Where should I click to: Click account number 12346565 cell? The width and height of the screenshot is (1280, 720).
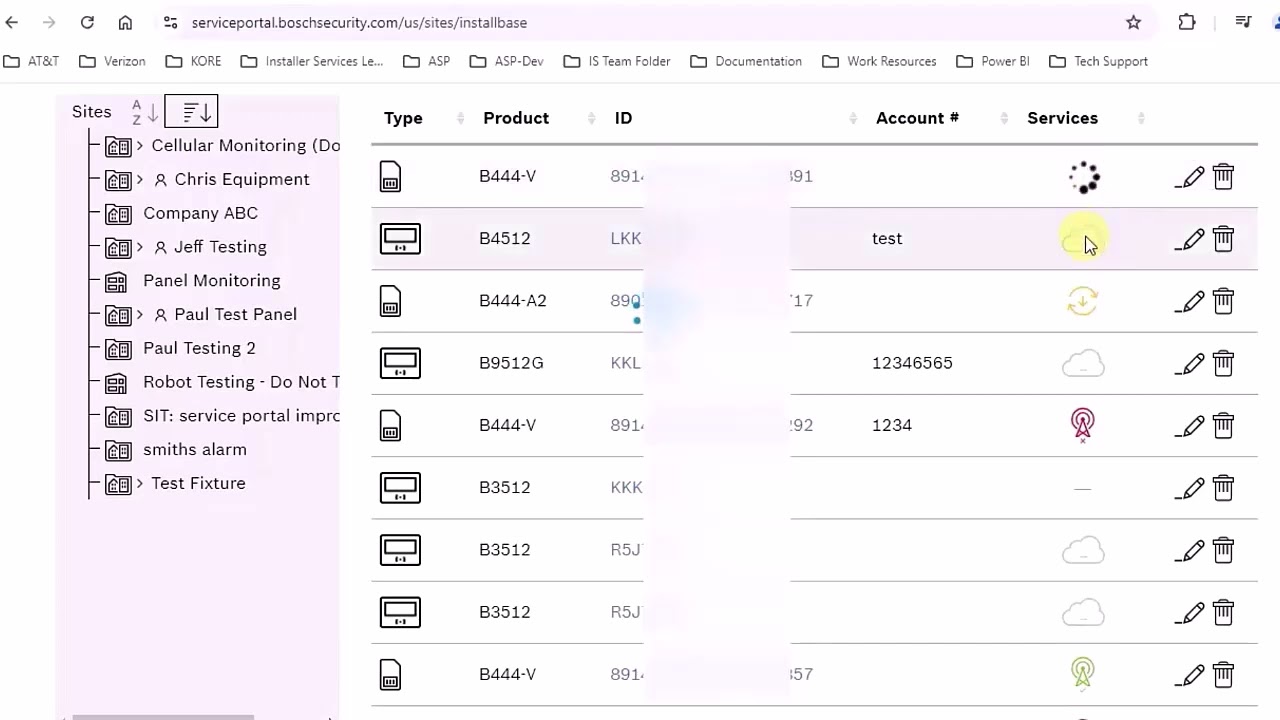(912, 363)
